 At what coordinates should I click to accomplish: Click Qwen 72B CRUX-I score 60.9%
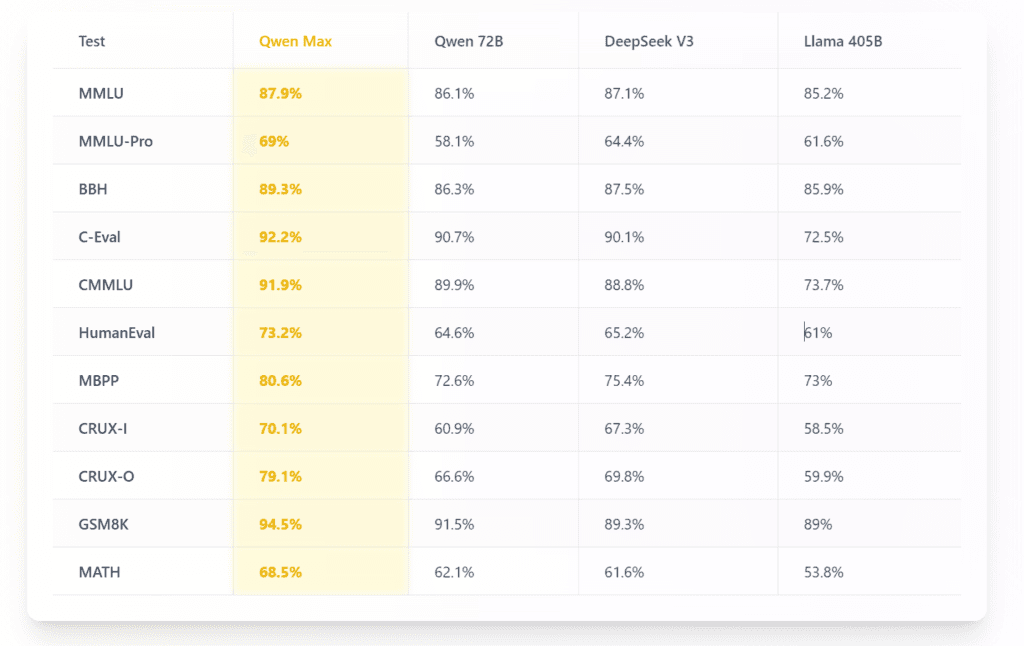(454, 428)
